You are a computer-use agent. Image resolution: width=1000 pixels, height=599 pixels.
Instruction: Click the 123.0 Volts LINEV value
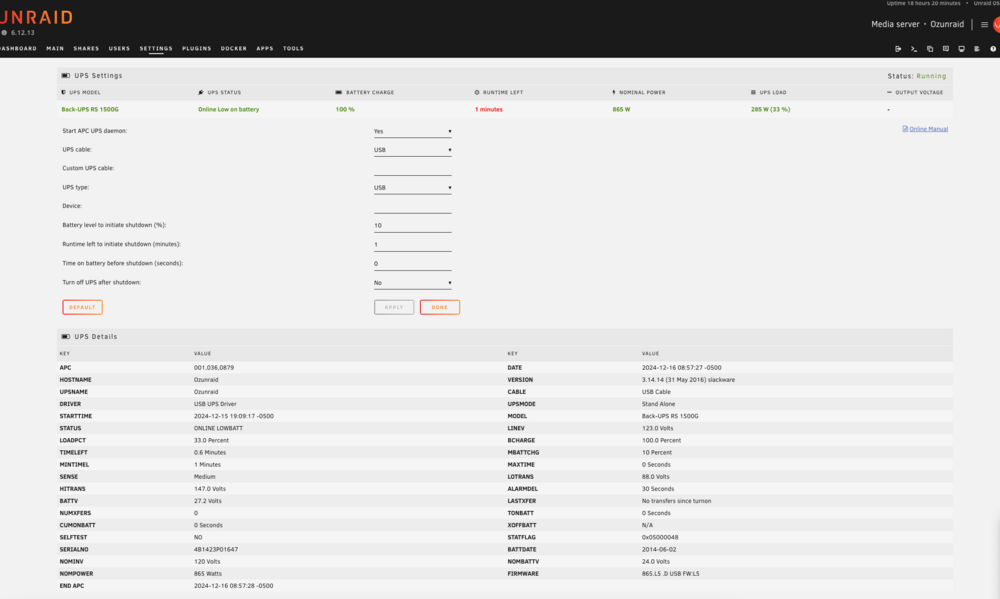click(658, 429)
